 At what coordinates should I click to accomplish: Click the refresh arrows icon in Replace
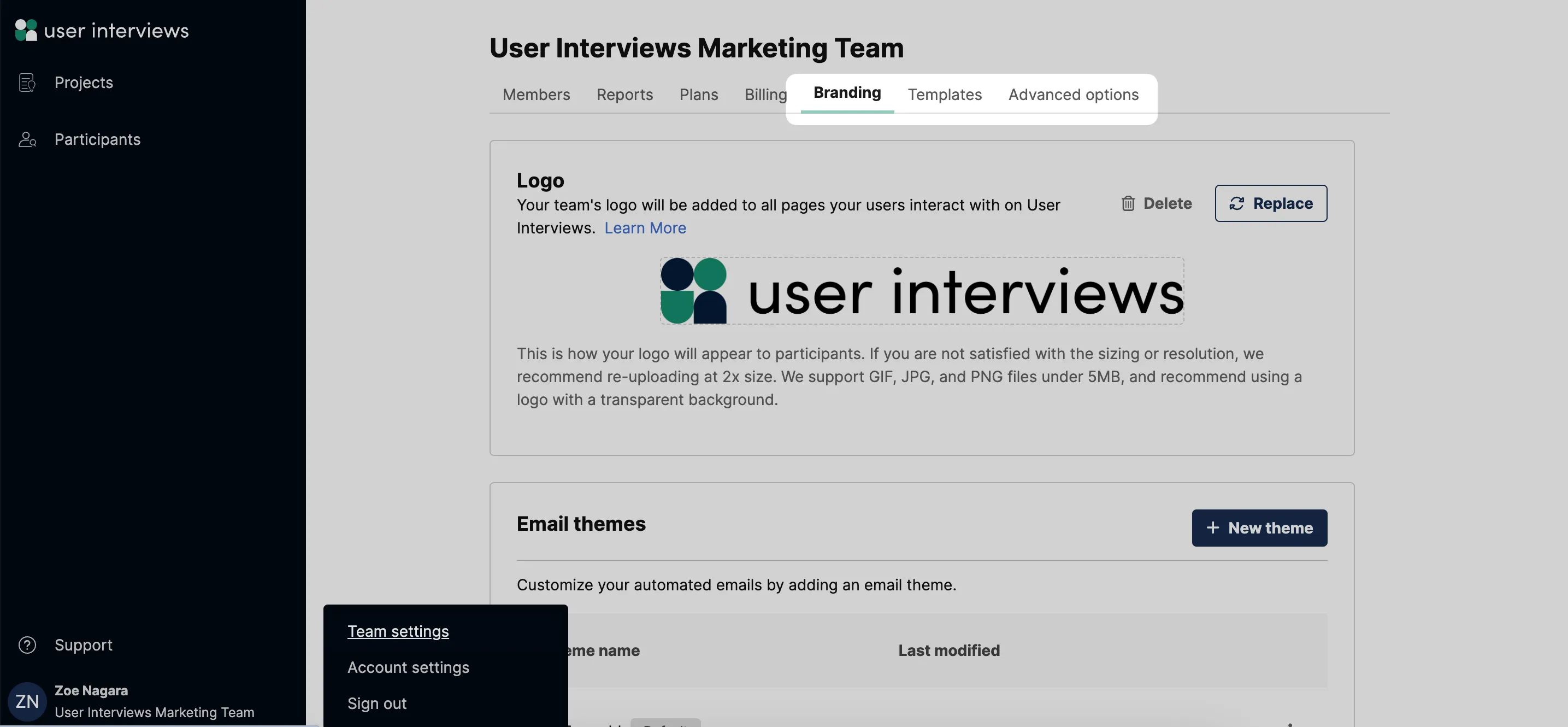1236,203
